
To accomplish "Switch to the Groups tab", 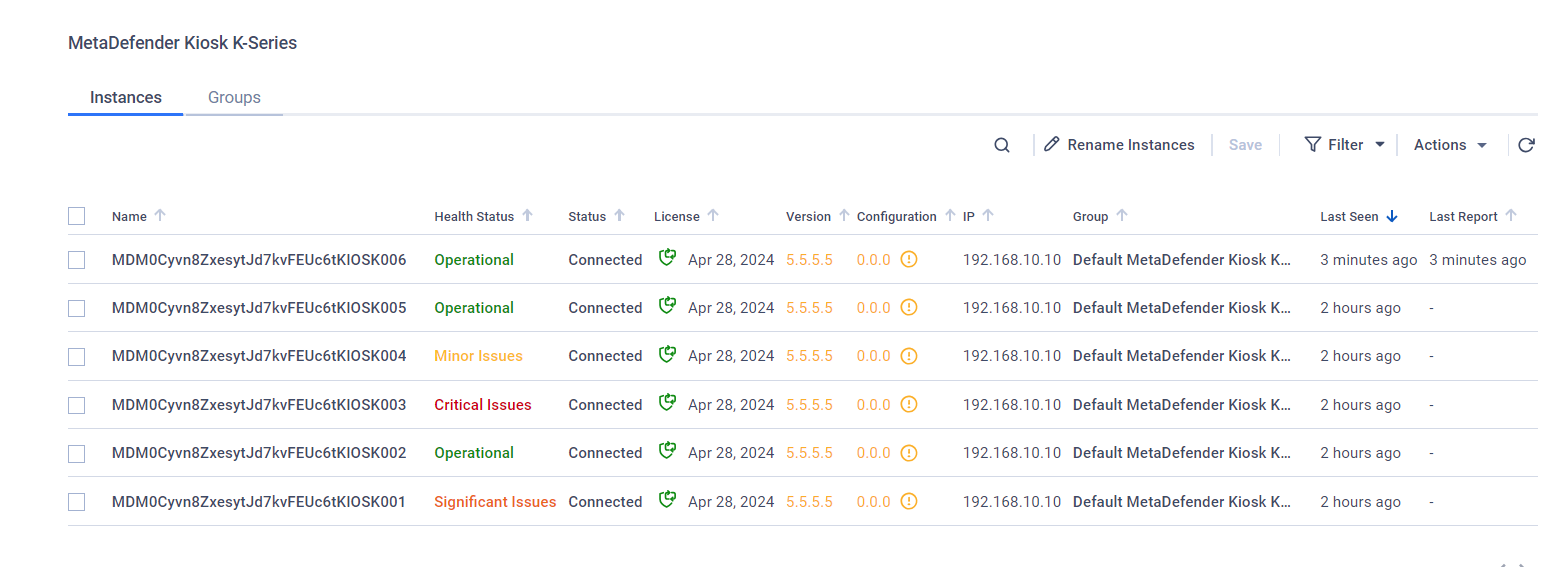I will (x=234, y=98).
